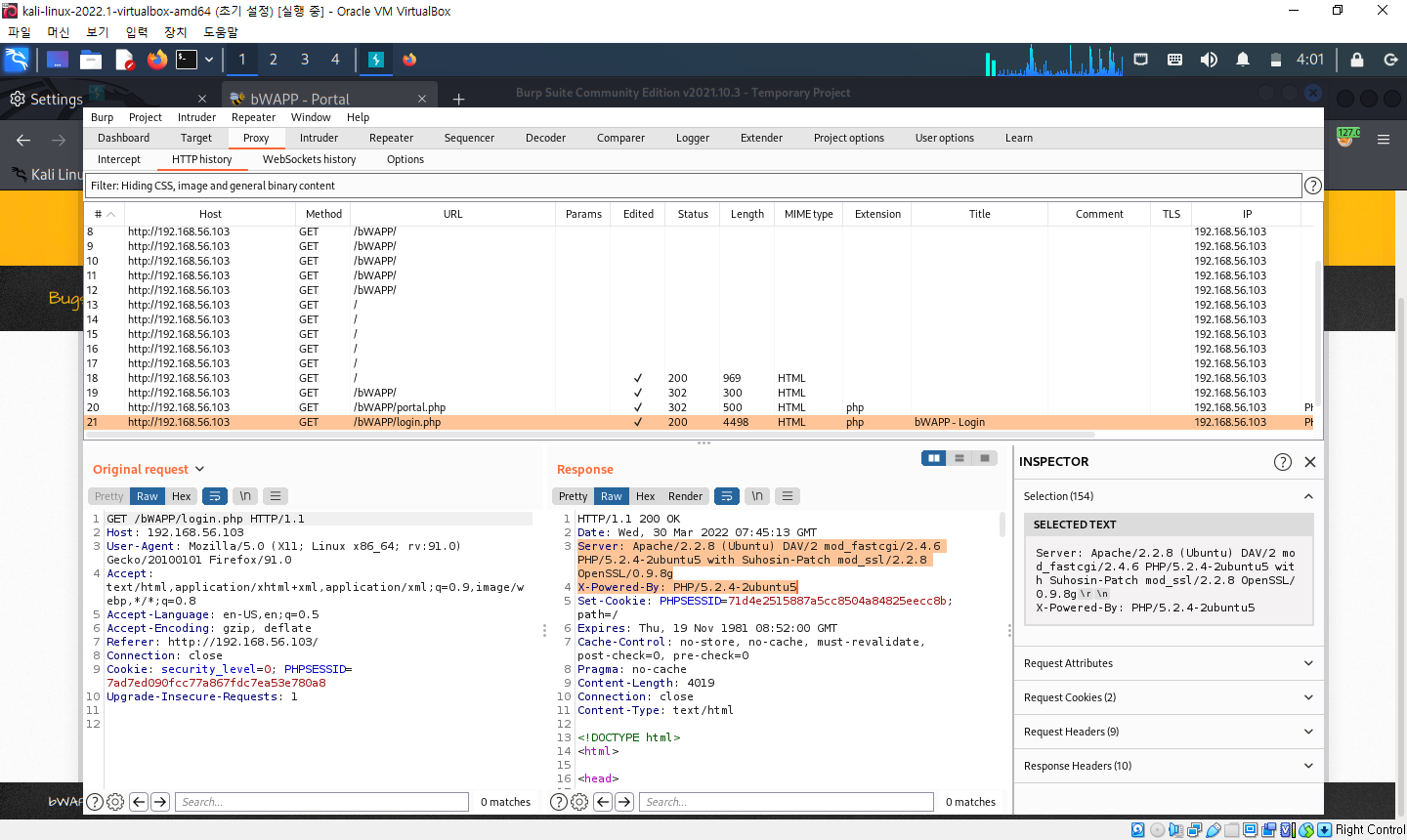1407x840 pixels.
Task: Open response pane search settings gear
Action: click(579, 802)
